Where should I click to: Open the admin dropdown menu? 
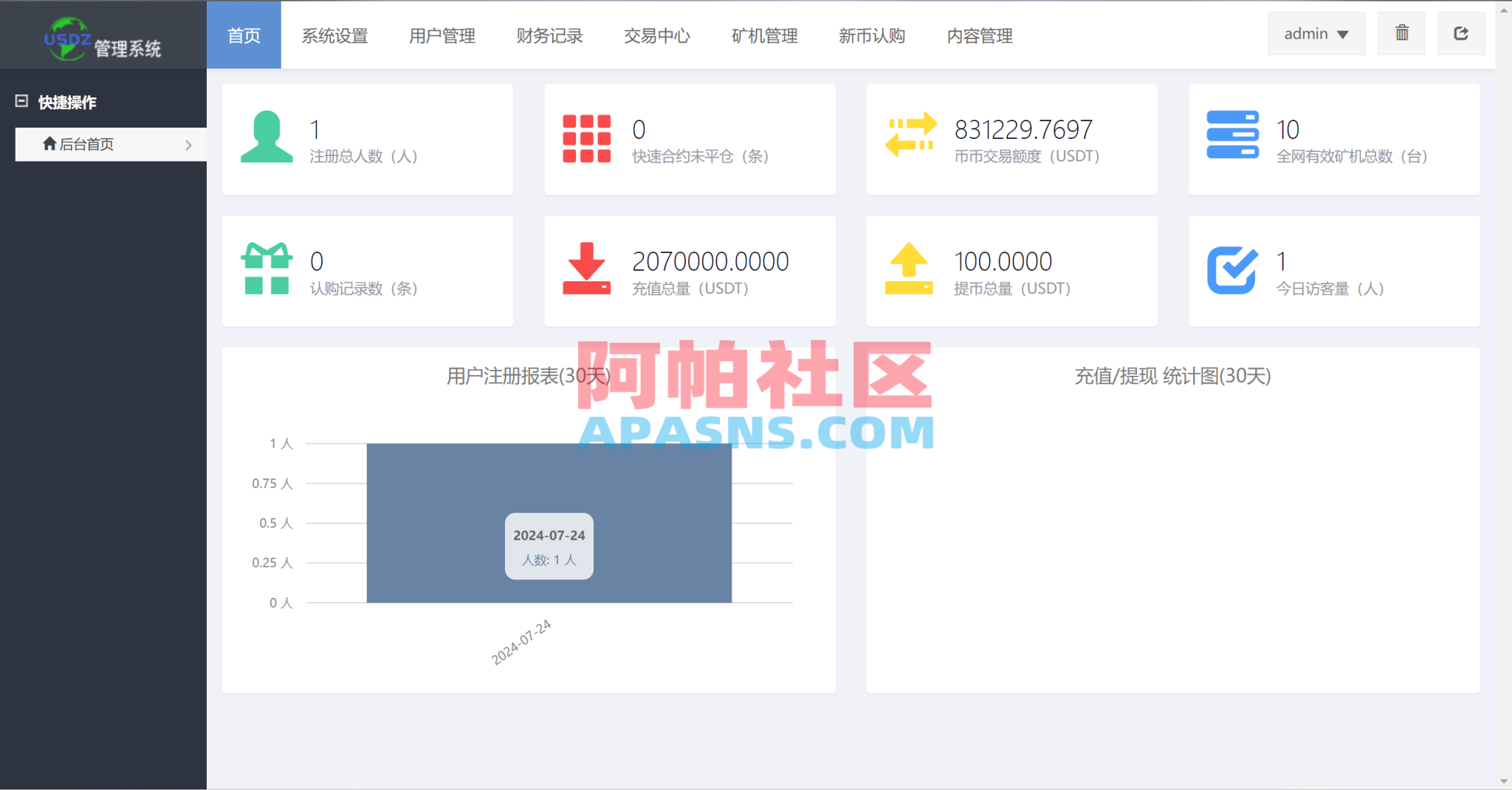(x=1316, y=33)
